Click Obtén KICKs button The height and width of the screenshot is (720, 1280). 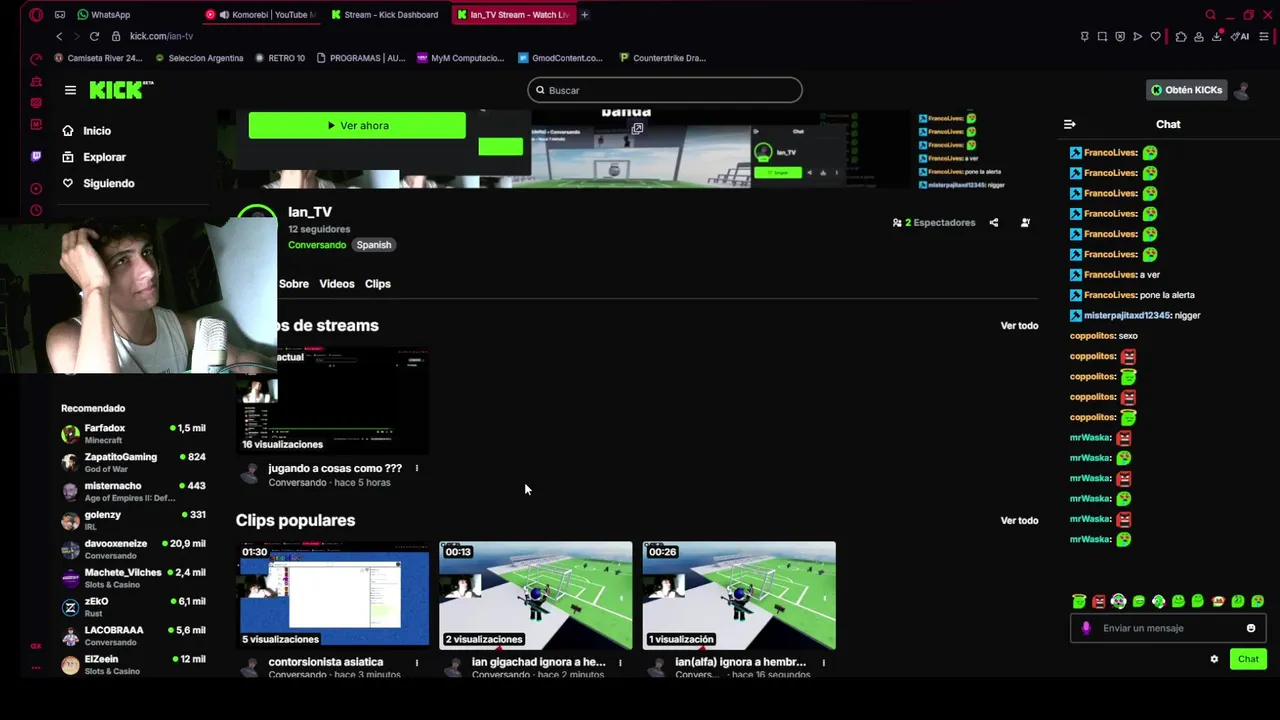coord(1186,90)
